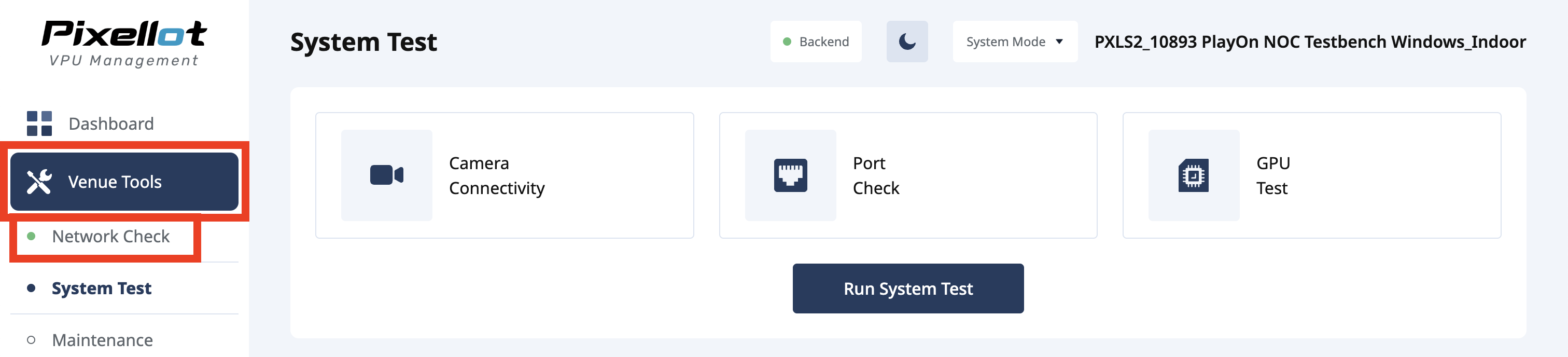Click the Dashboard grid icon

(39, 123)
